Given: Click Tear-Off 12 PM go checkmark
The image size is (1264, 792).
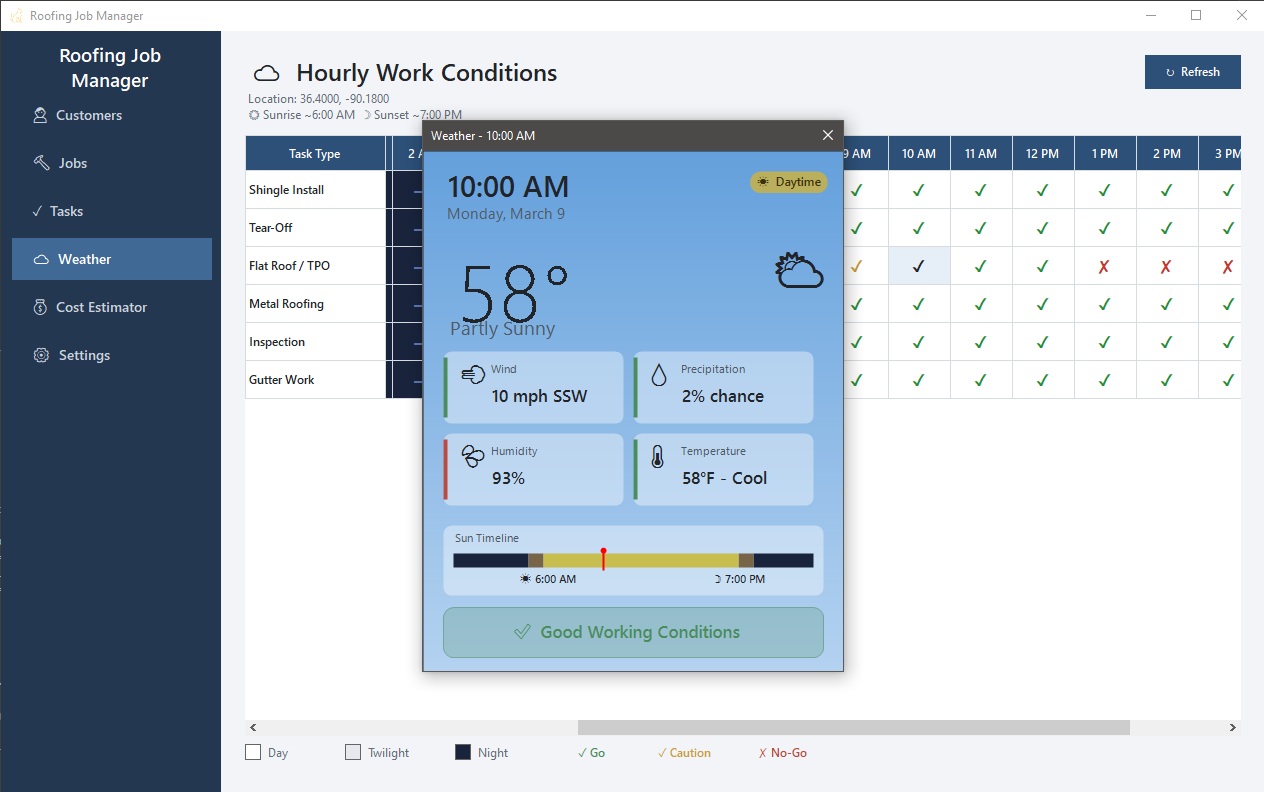Looking at the screenshot, I should (1043, 228).
